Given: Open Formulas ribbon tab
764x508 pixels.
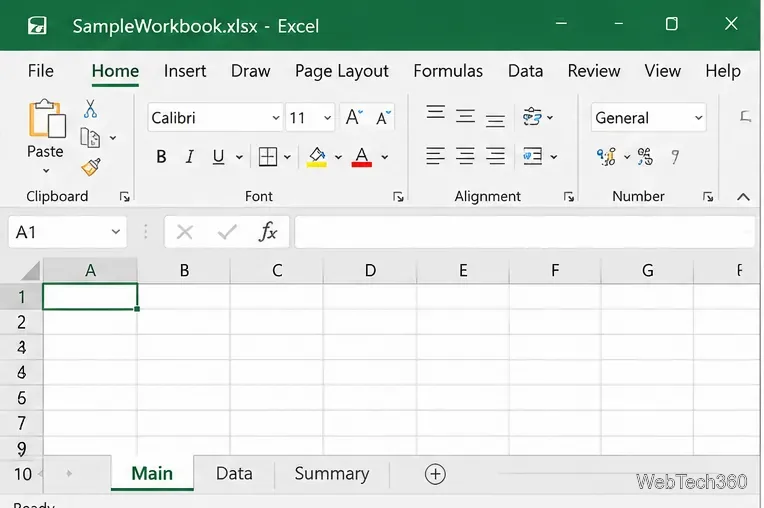Looking at the screenshot, I should [x=448, y=71].
